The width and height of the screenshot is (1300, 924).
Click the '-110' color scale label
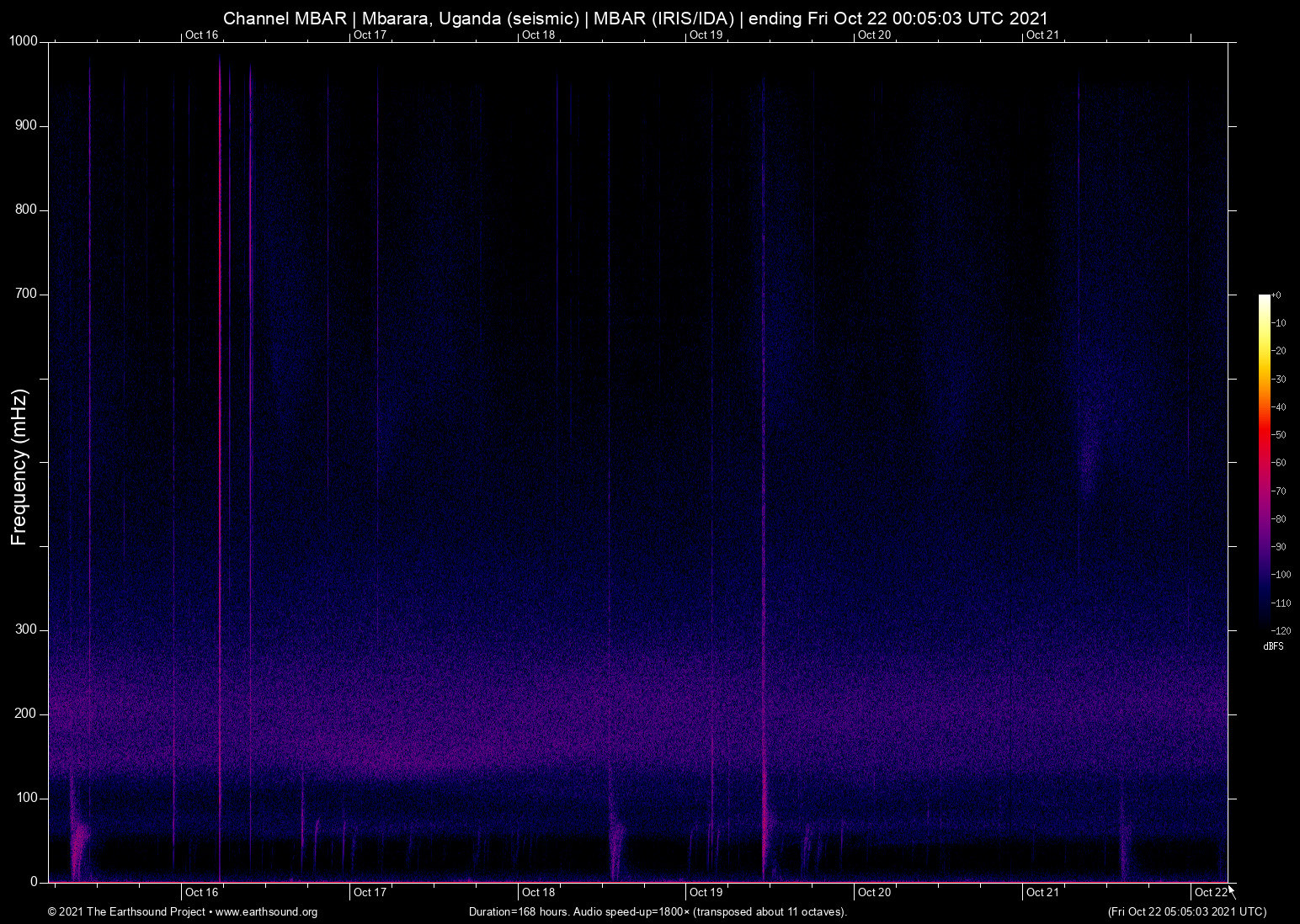tap(1281, 603)
